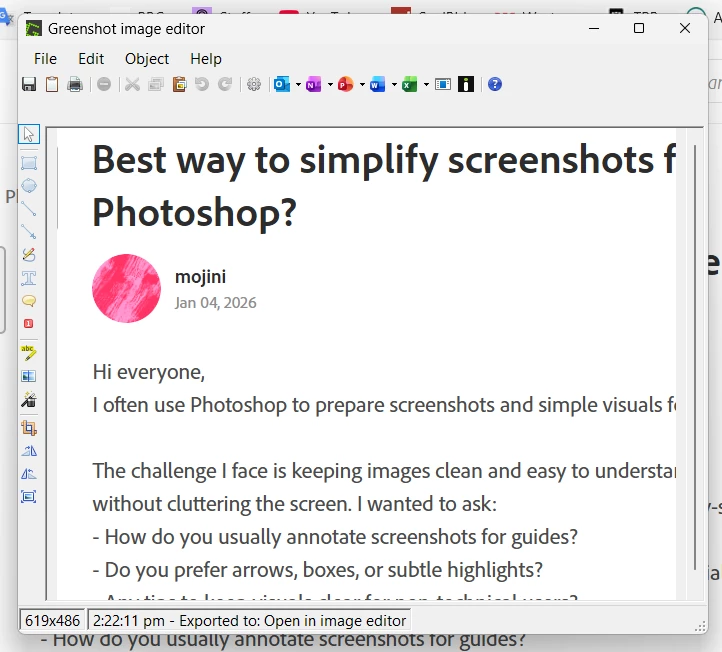Select the Draw rectangle tool

click(29, 163)
